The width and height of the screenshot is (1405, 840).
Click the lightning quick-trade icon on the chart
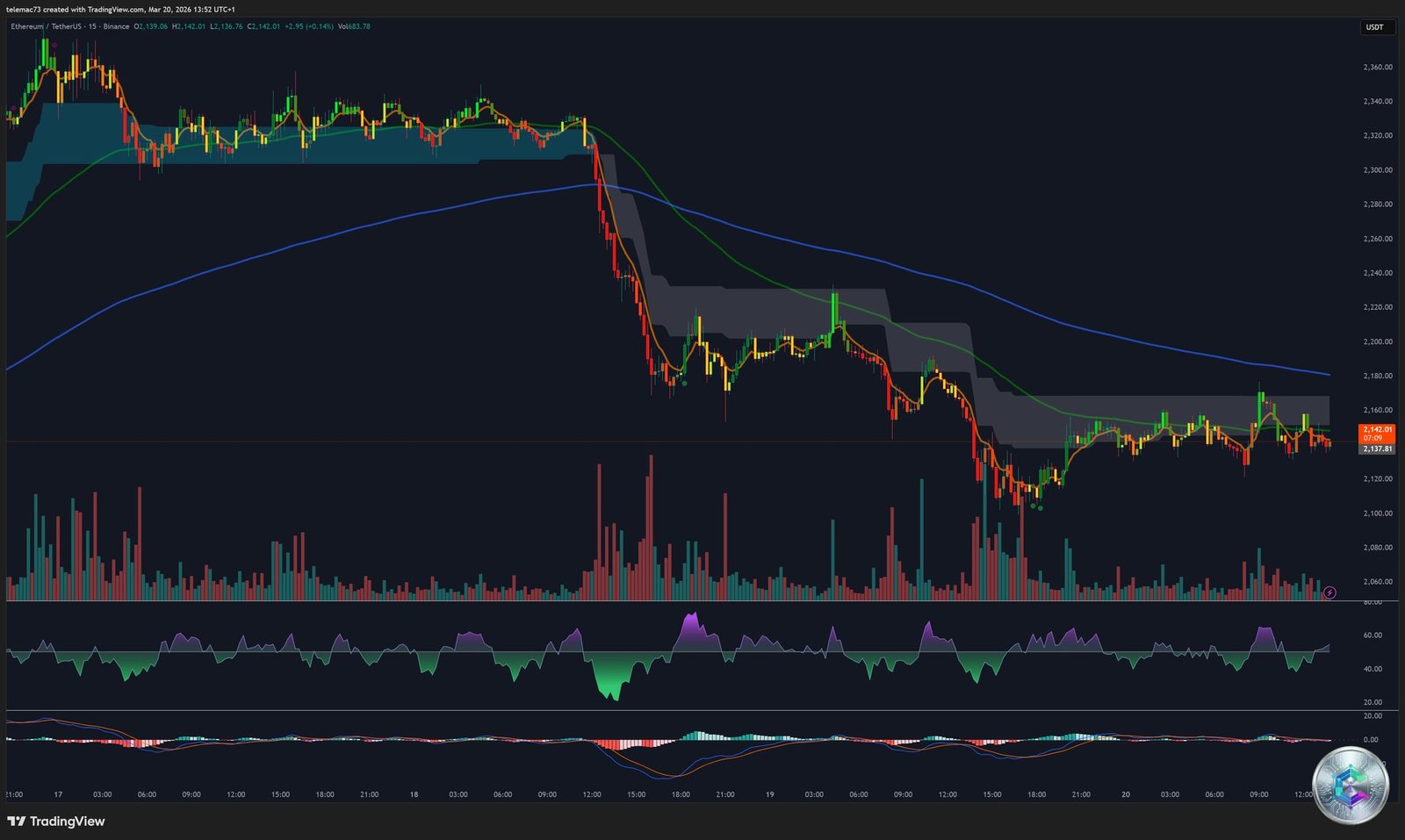click(x=1329, y=592)
